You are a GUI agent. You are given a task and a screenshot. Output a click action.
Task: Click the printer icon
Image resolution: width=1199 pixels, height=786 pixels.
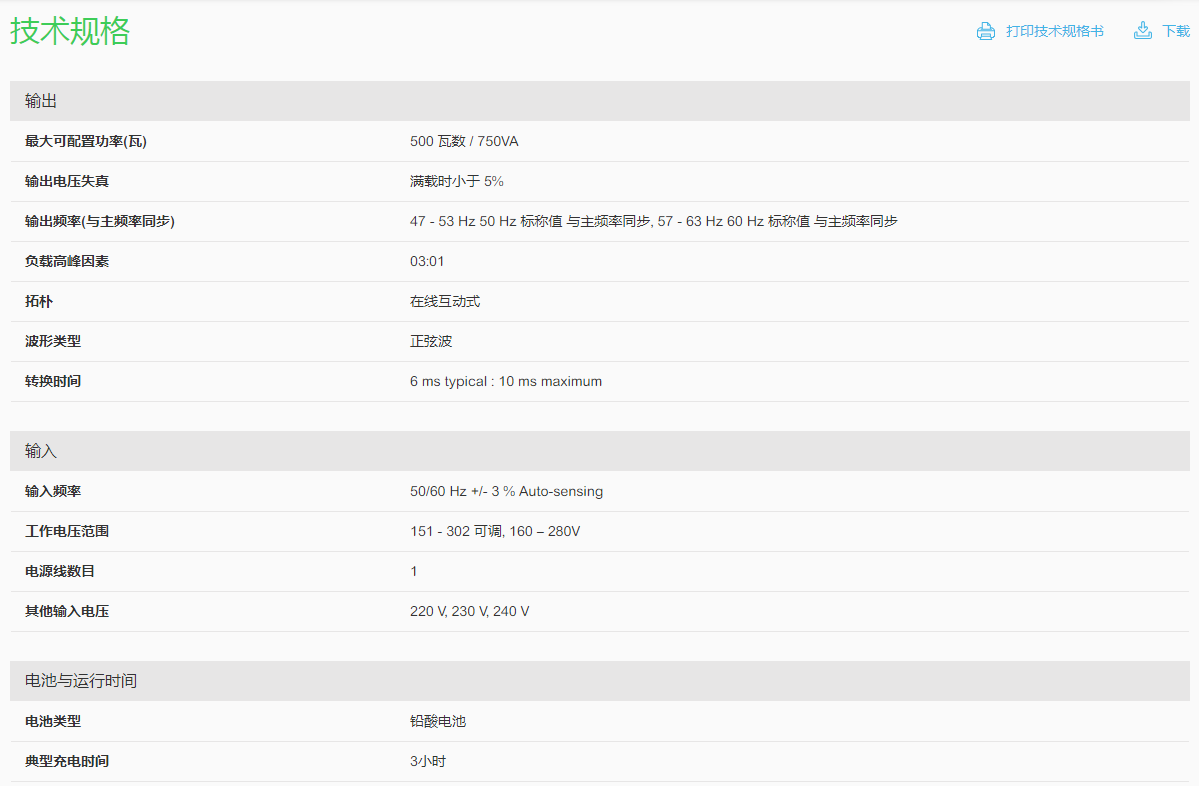986,31
